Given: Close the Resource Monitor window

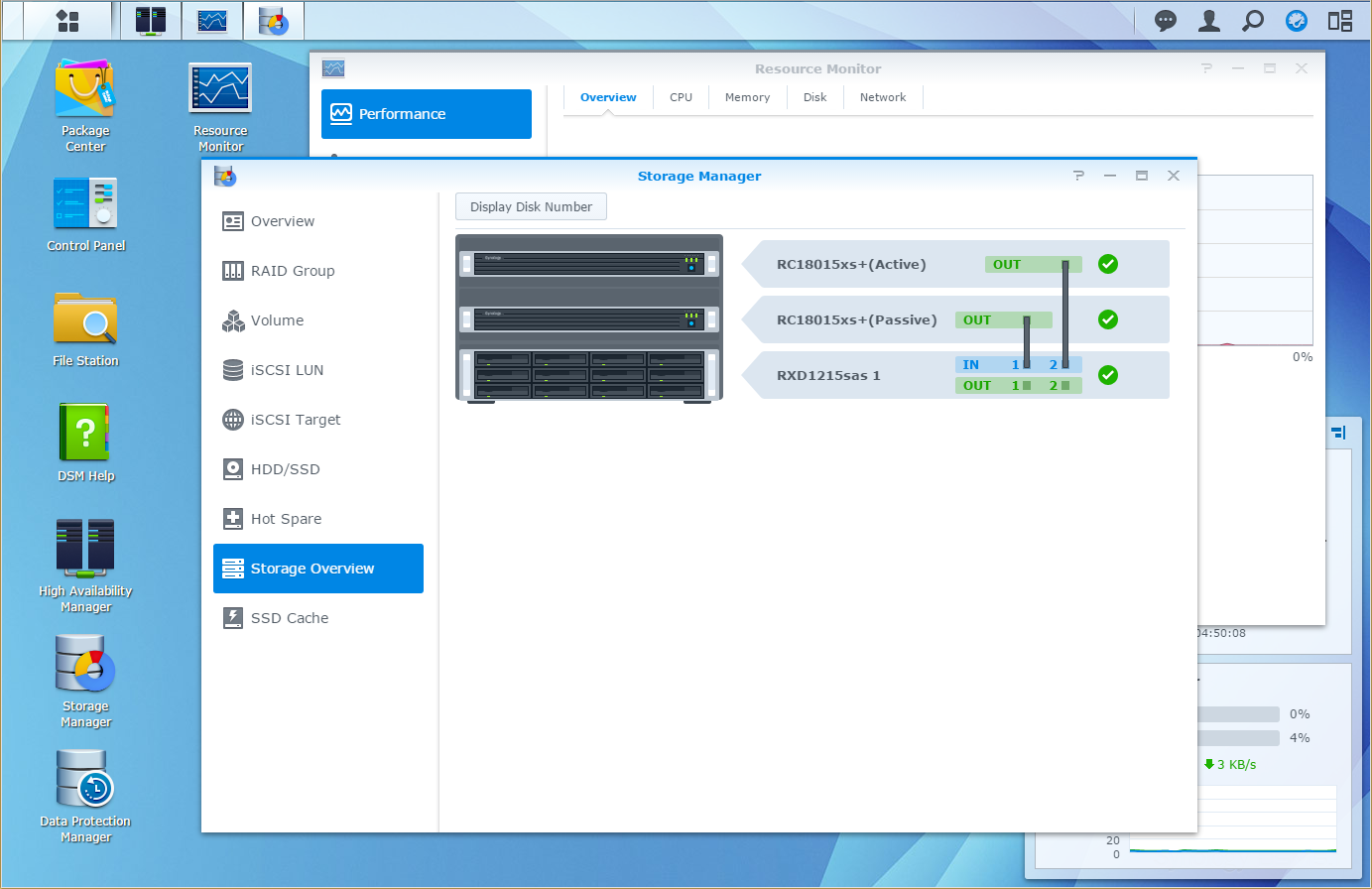Looking at the screenshot, I should point(1302,68).
